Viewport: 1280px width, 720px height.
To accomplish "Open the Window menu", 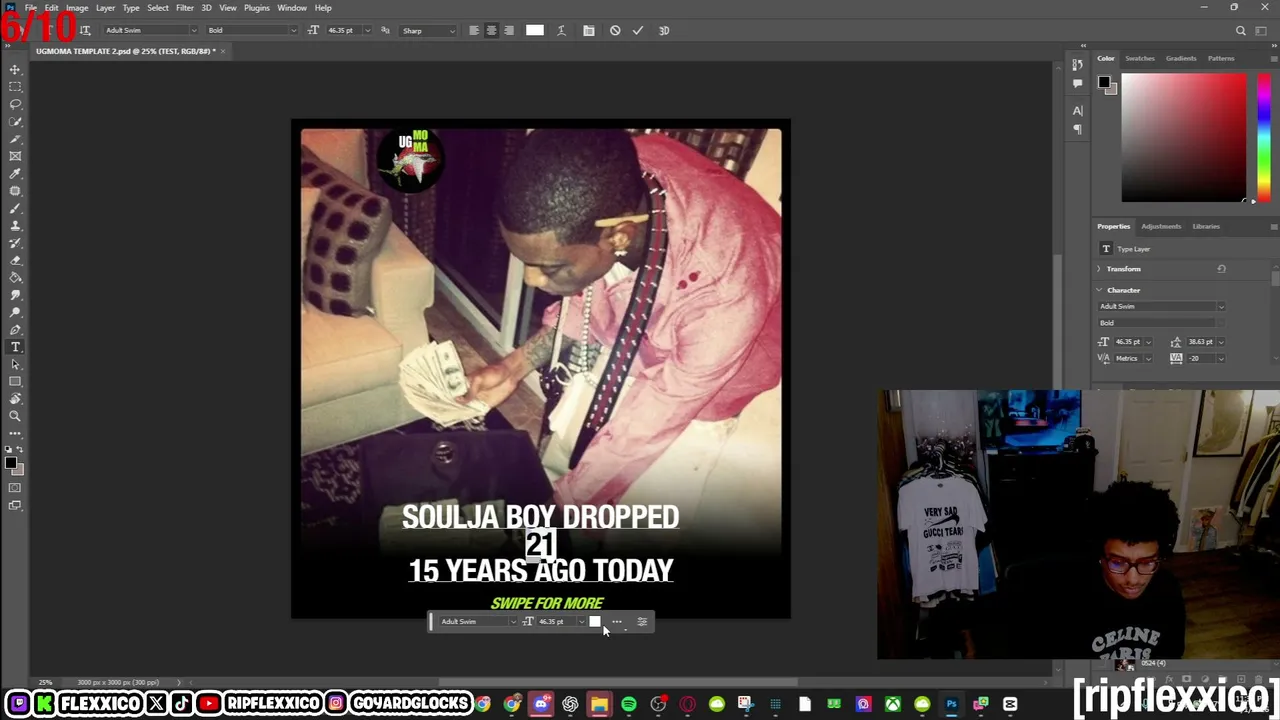I will 292,8.
